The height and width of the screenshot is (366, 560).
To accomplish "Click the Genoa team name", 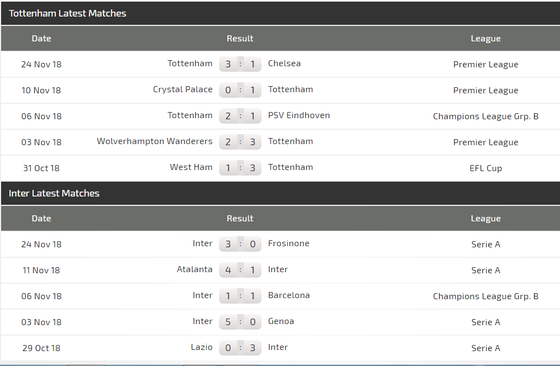I will point(281,321).
